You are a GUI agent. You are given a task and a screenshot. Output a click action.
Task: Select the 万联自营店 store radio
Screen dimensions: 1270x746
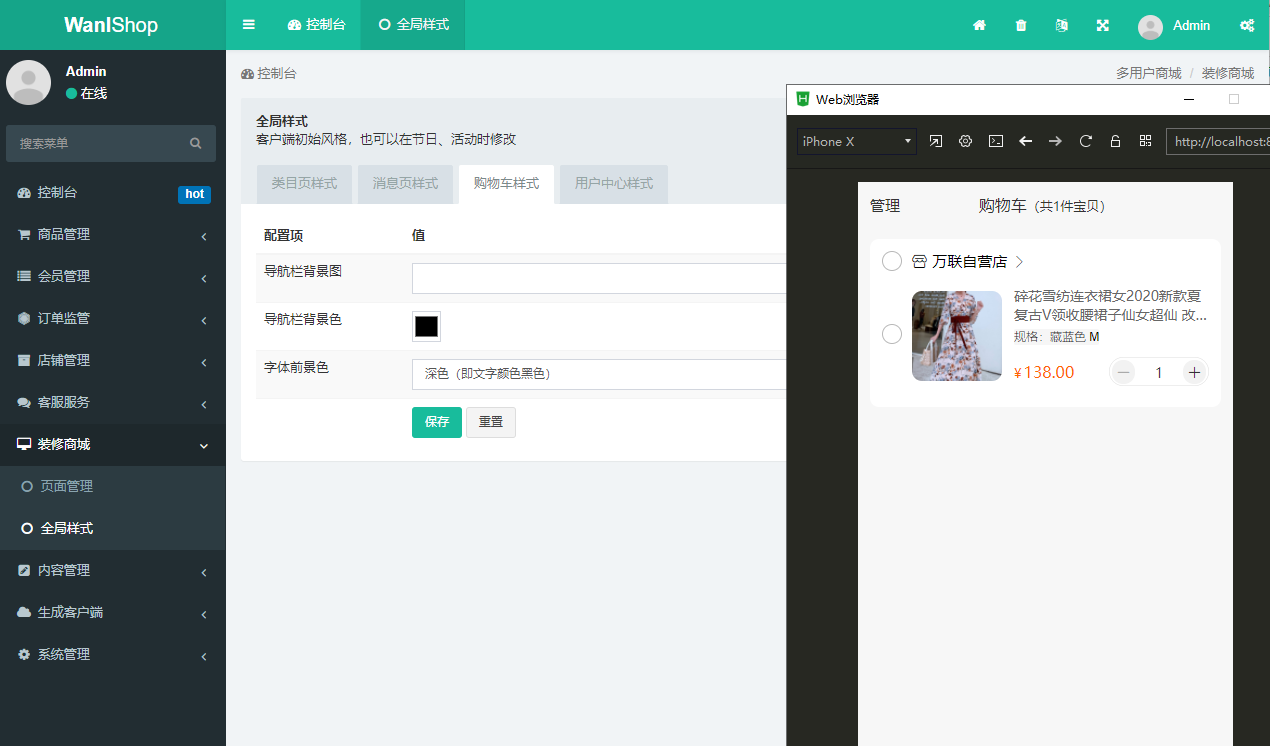click(892, 261)
